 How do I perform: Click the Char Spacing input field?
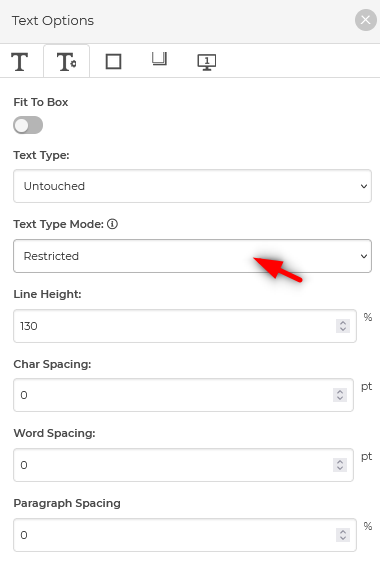point(184,395)
